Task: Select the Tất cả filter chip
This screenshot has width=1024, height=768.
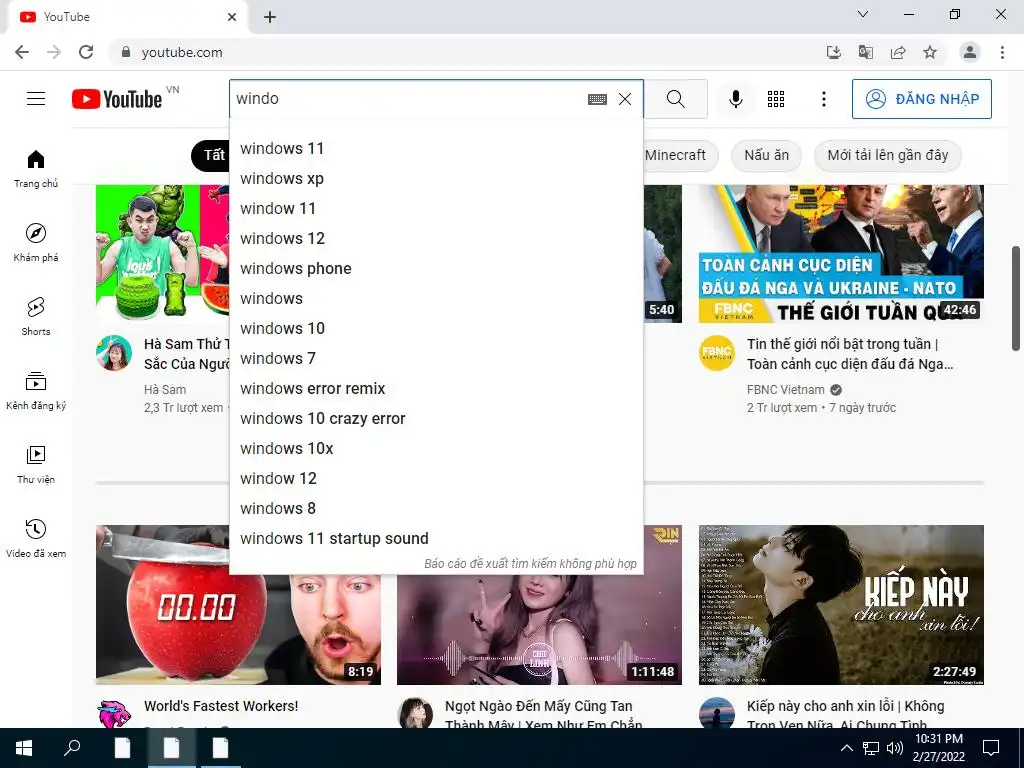Action: 210,155
